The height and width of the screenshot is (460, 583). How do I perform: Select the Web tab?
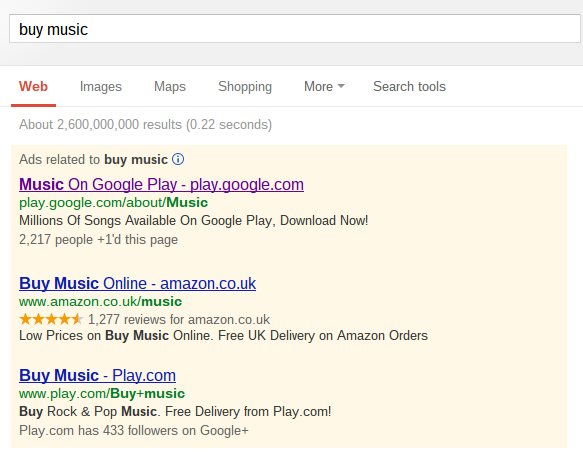click(x=33, y=86)
